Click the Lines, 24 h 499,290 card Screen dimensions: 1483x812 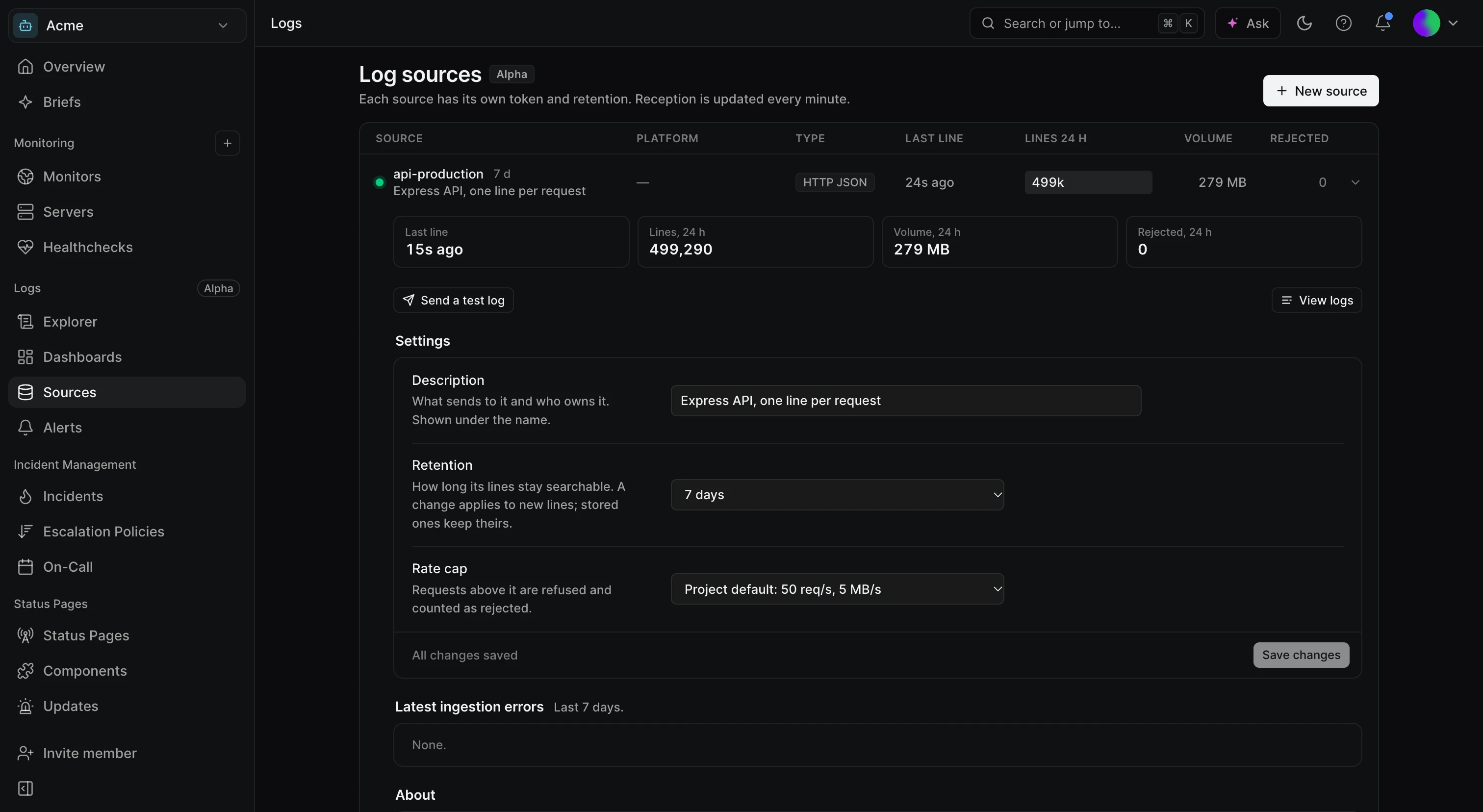[755, 242]
